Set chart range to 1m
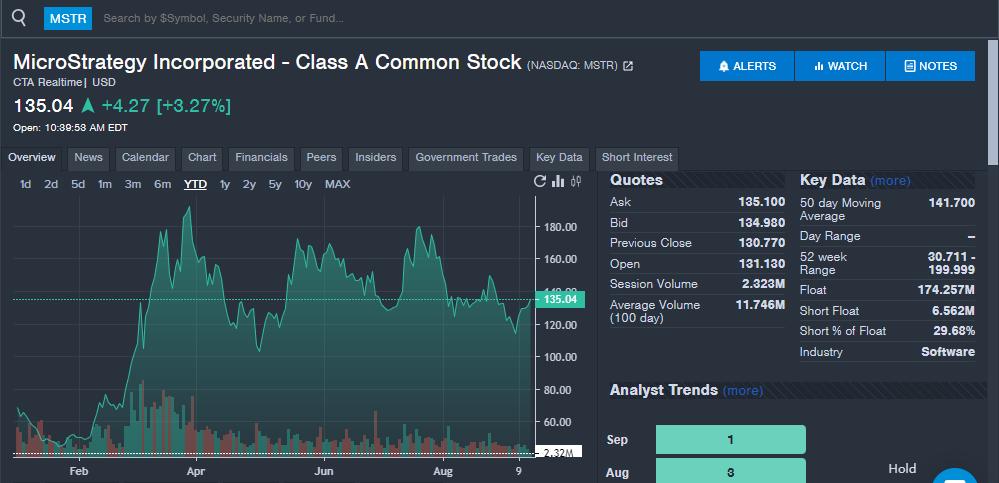This screenshot has height=483, width=999. click(x=104, y=184)
